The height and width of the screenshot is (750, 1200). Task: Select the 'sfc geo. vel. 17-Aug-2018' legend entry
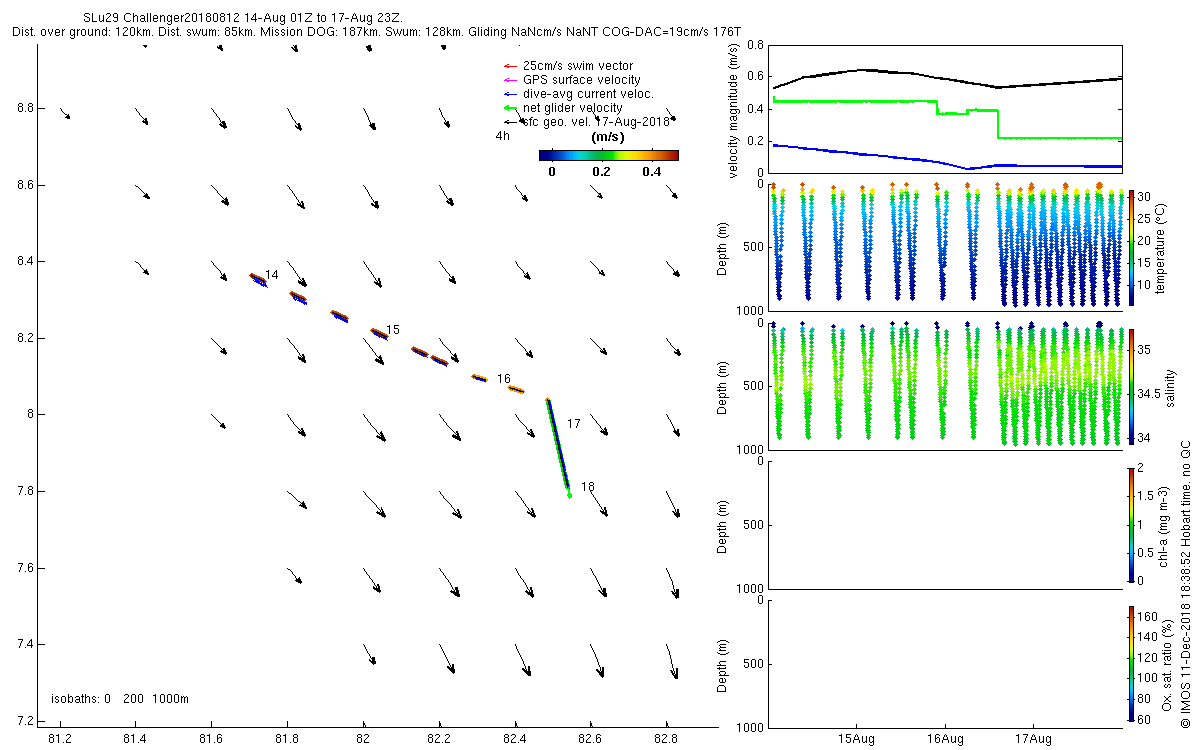(x=585, y=122)
